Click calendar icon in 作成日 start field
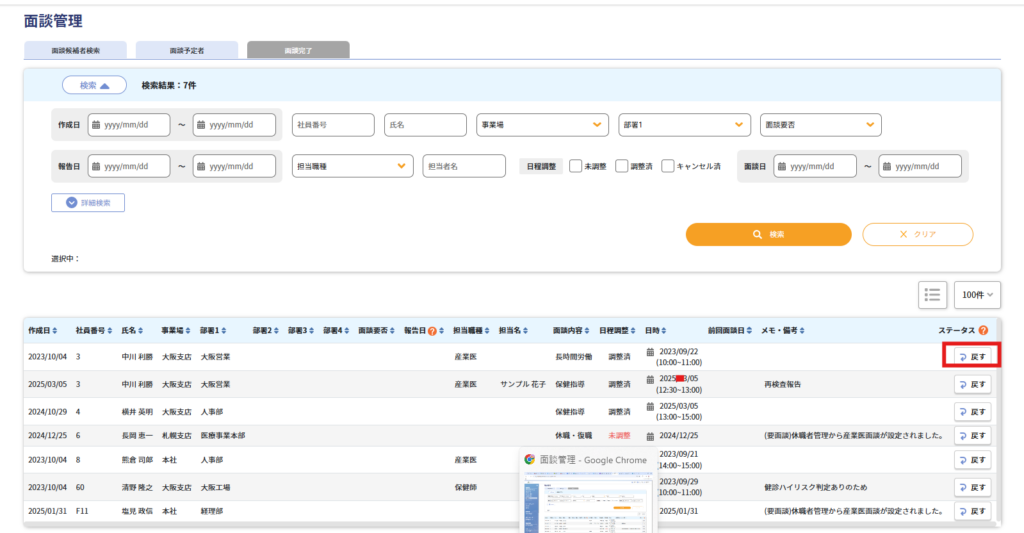This screenshot has width=1024, height=533. click(95, 125)
